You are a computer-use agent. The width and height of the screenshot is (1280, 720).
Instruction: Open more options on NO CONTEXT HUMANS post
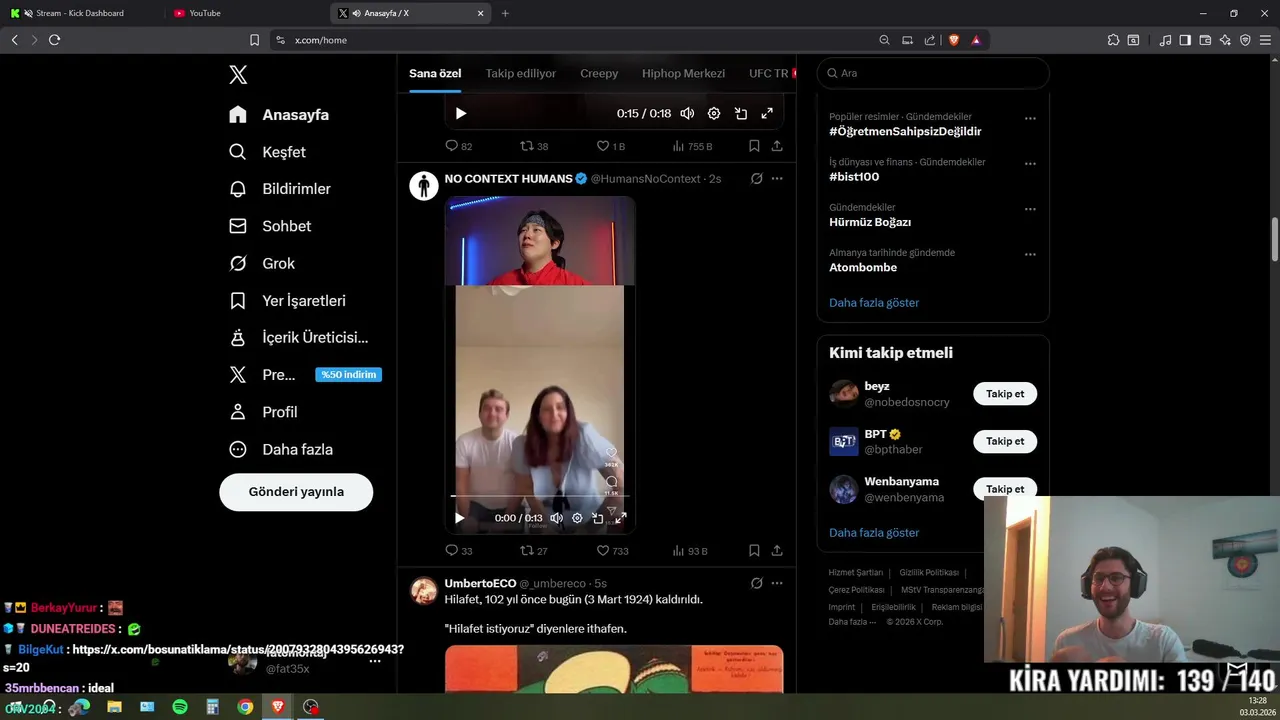click(777, 178)
